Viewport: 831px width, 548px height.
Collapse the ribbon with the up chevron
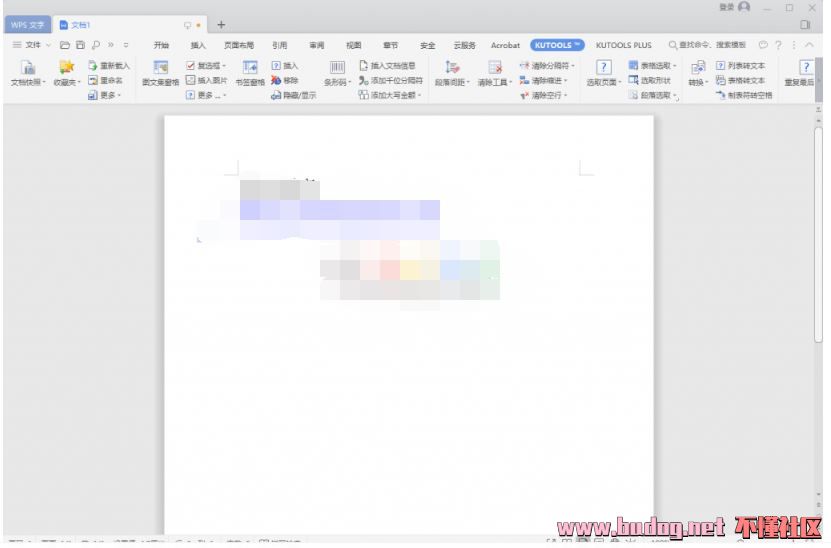(x=809, y=45)
